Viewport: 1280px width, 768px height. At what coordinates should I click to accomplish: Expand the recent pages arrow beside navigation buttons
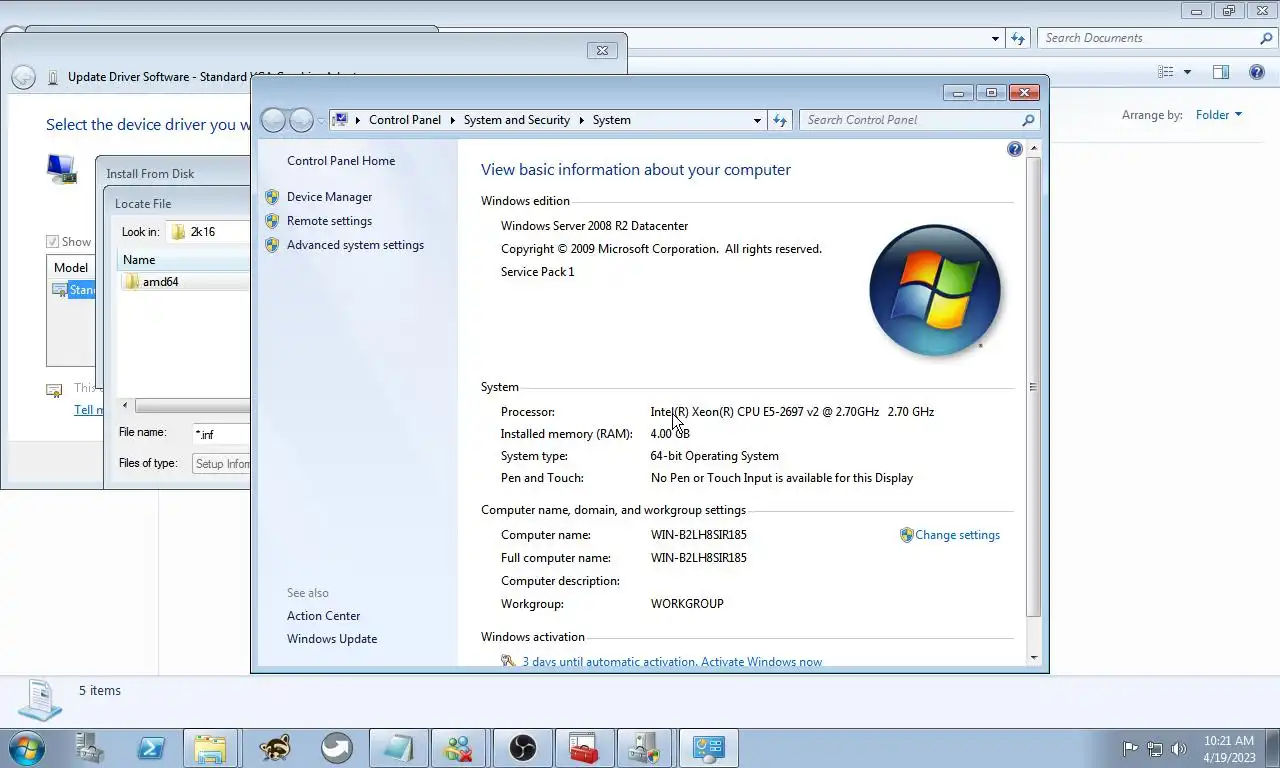click(x=321, y=120)
